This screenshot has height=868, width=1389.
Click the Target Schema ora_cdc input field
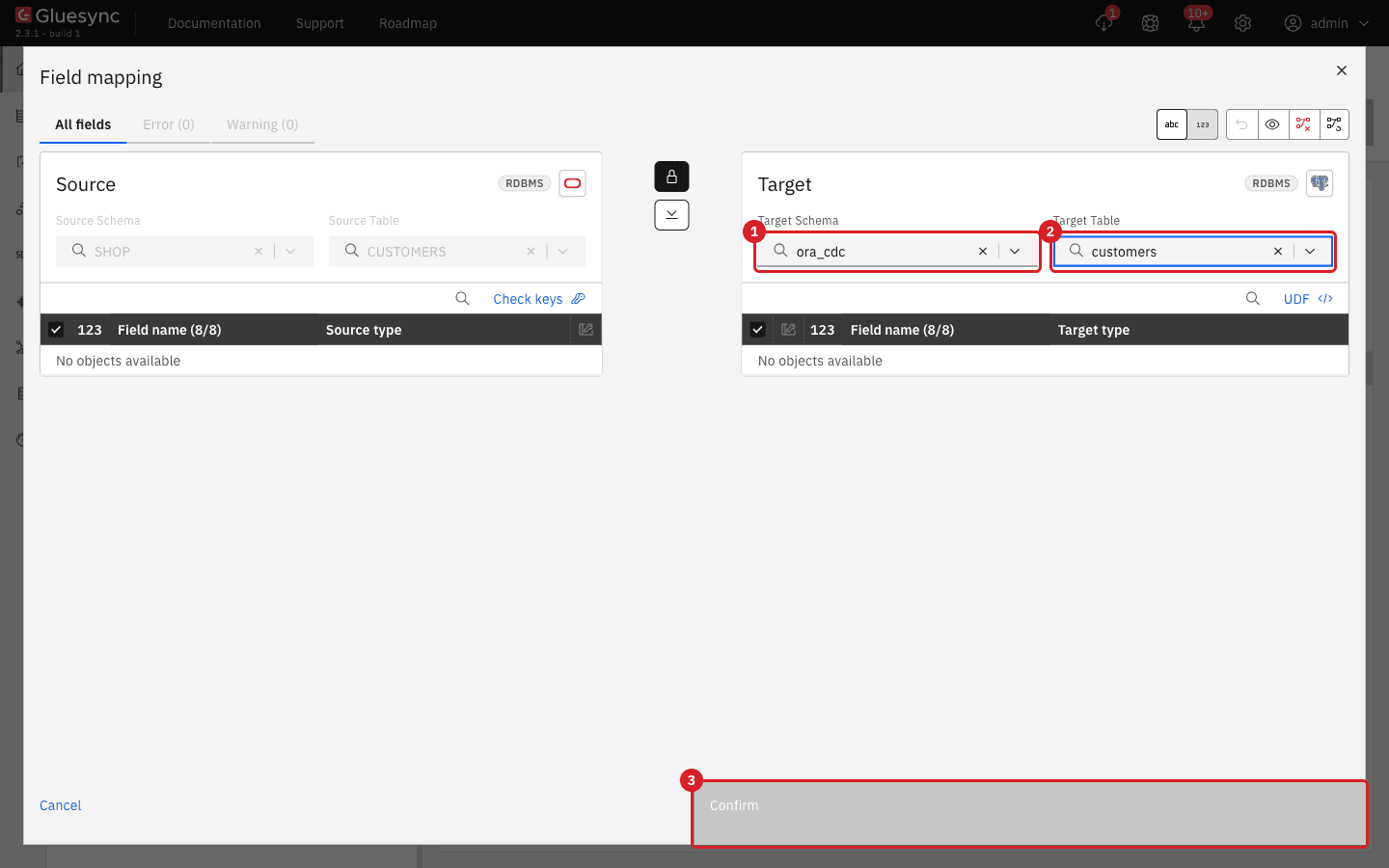click(897, 252)
